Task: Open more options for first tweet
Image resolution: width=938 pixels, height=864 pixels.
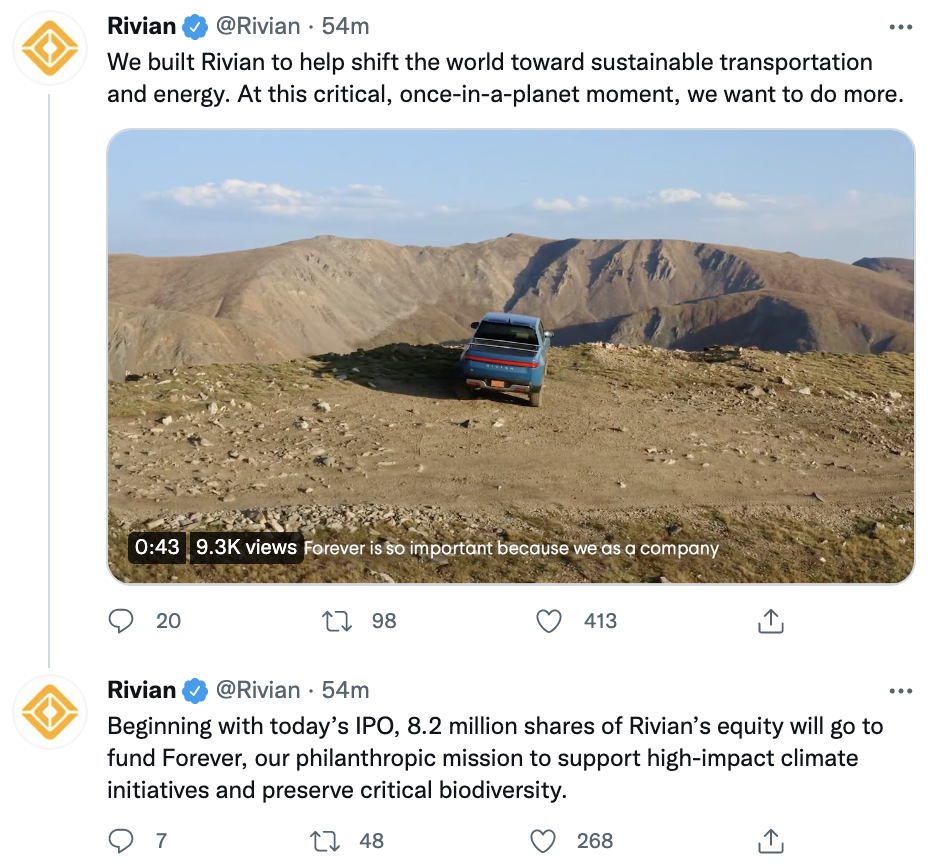Action: [900, 26]
